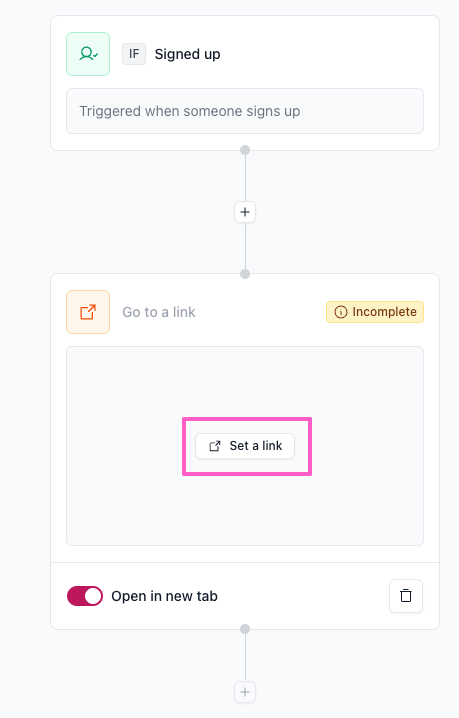This screenshot has height=718, width=459.
Task: Click the info icon in the Incomplete badge
Action: (341, 312)
